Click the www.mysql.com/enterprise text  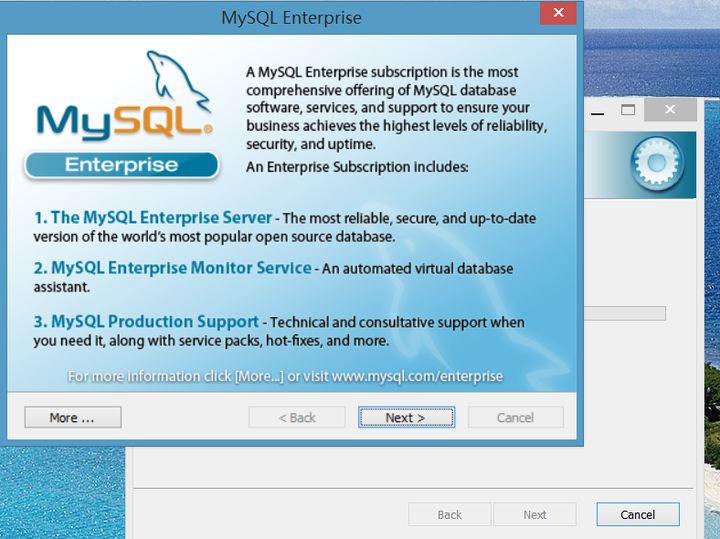click(417, 376)
